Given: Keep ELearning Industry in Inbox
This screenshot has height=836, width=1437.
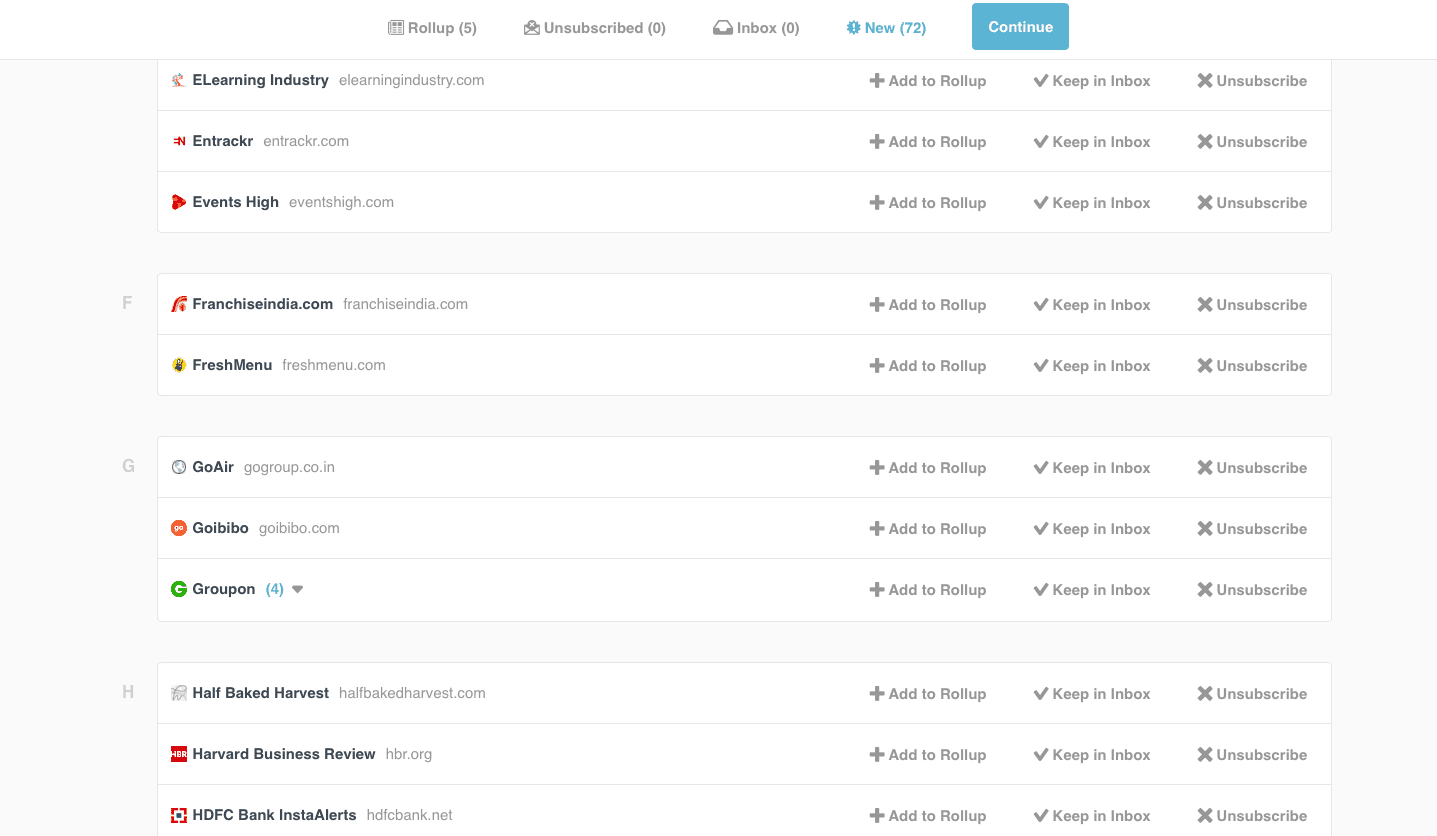Looking at the screenshot, I should coord(1092,81).
